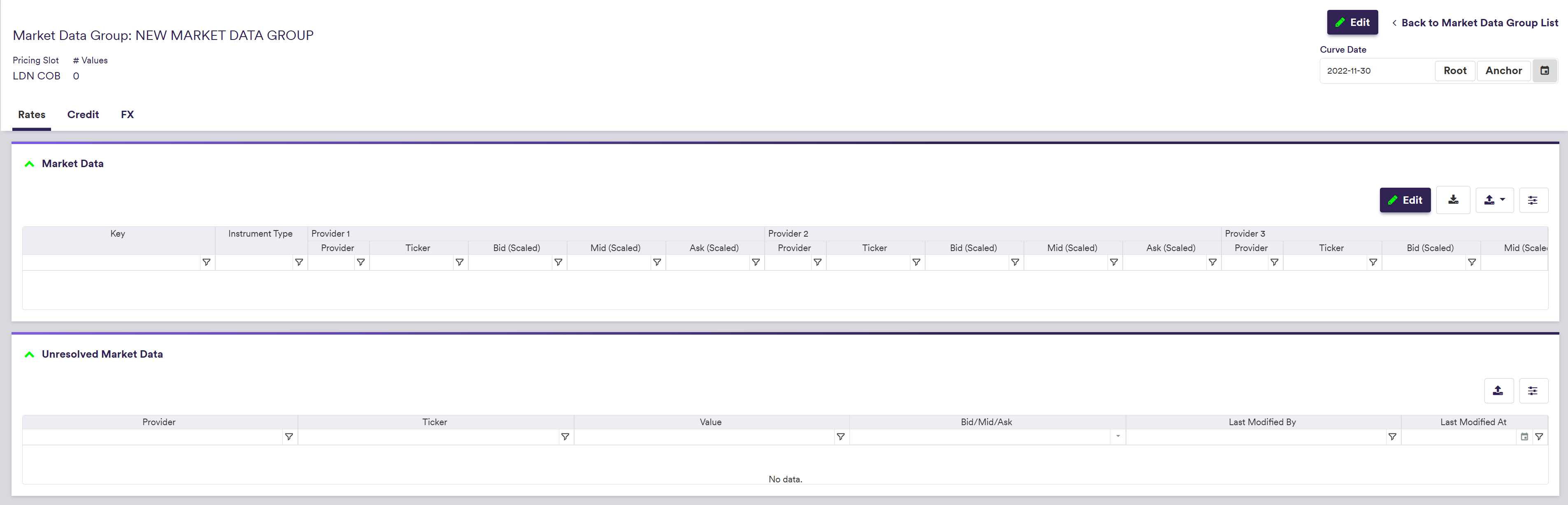Open Market Data grid settings icon
The height and width of the screenshot is (505, 1568).
click(1533, 200)
